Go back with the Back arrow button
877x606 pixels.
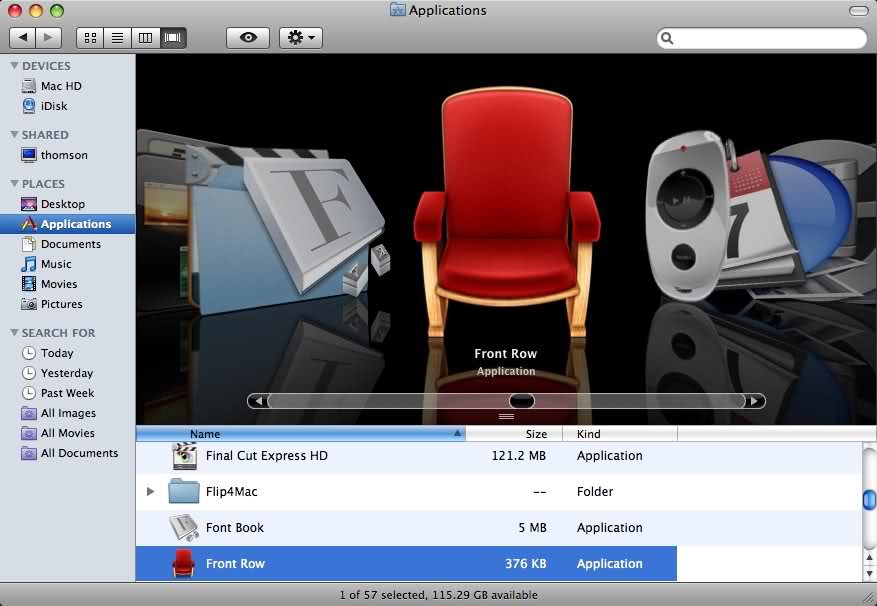pyautogui.click(x=23, y=37)
